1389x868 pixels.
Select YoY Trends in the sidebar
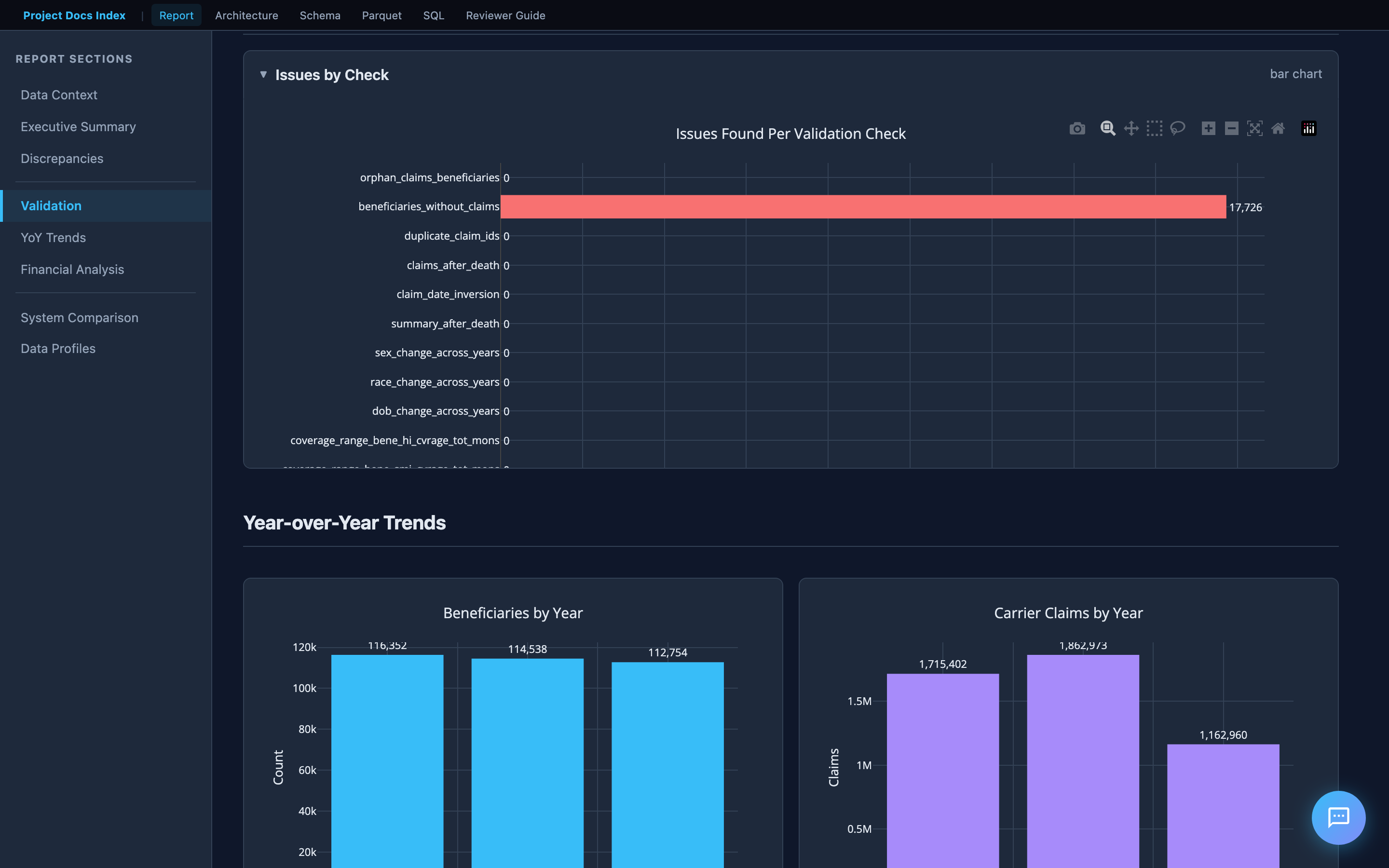53,237
